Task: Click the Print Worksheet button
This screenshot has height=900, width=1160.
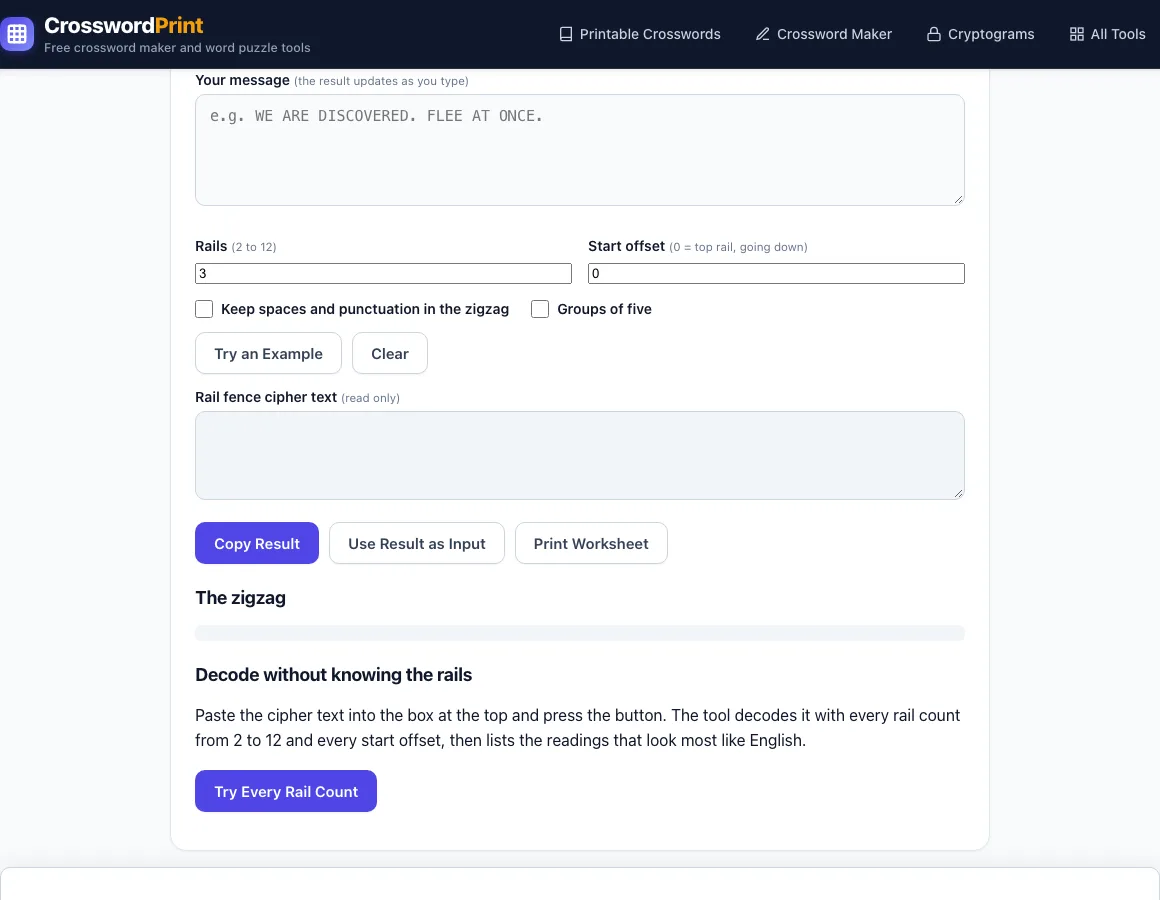Action: (x=591, y=544)
